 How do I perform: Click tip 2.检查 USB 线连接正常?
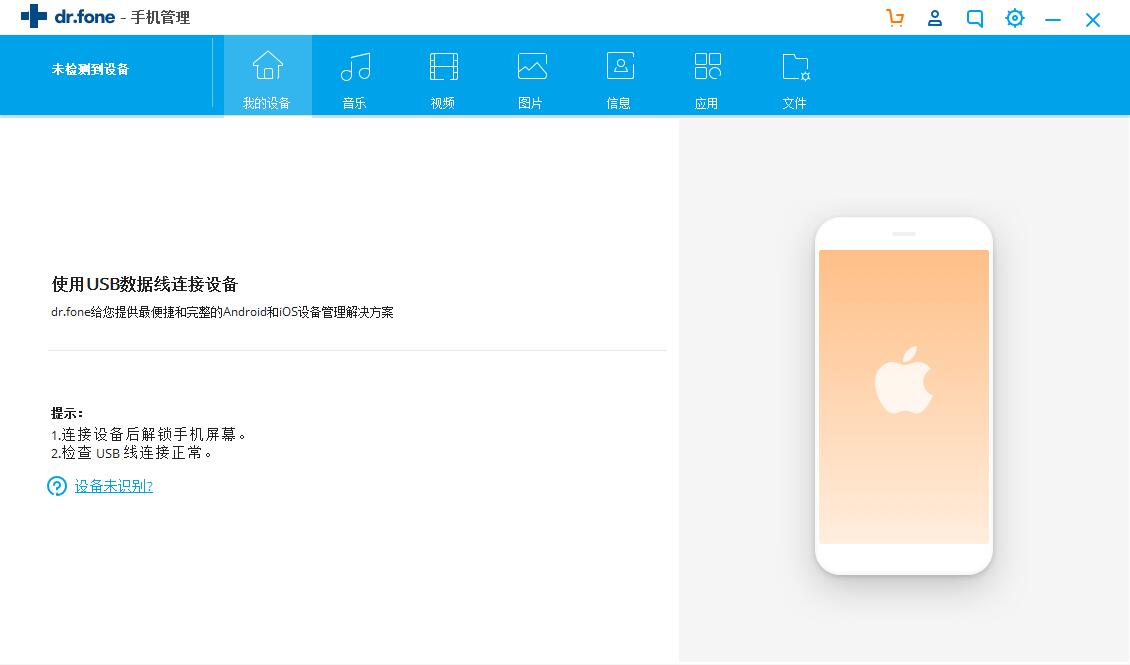(x=131, y=453)
